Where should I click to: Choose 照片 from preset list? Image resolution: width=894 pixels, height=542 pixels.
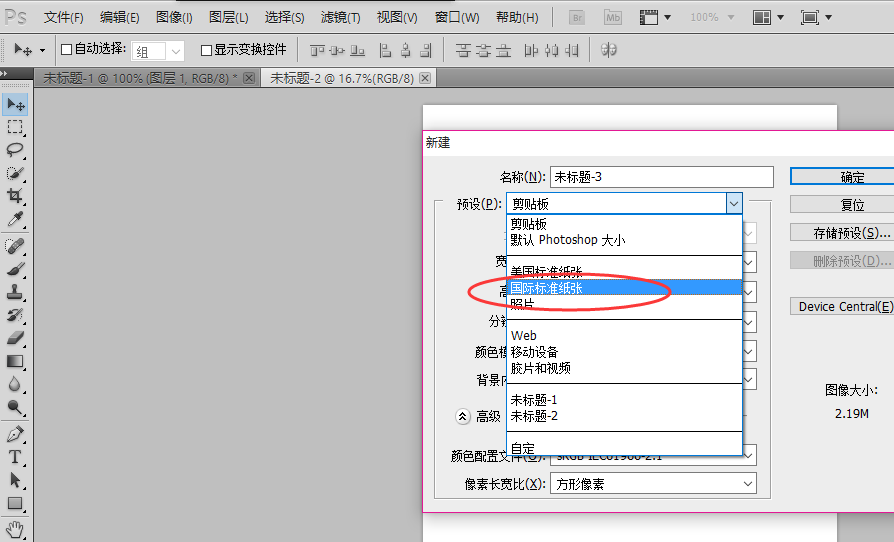click(624, 304)
